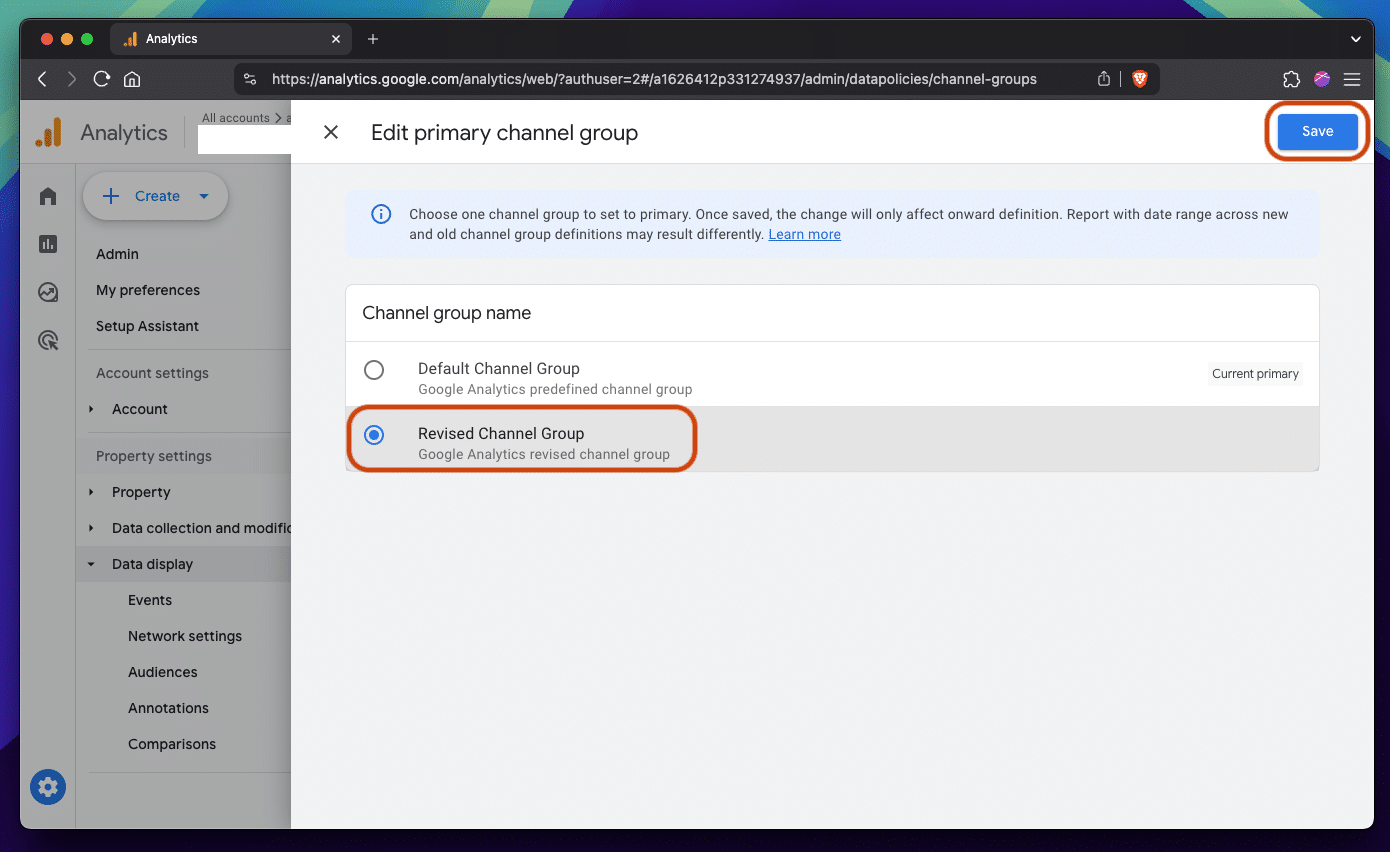The width and height of the screenshot is (1390, 852).
Task: Click the share icon in address bar
Action: [1104, 79]
